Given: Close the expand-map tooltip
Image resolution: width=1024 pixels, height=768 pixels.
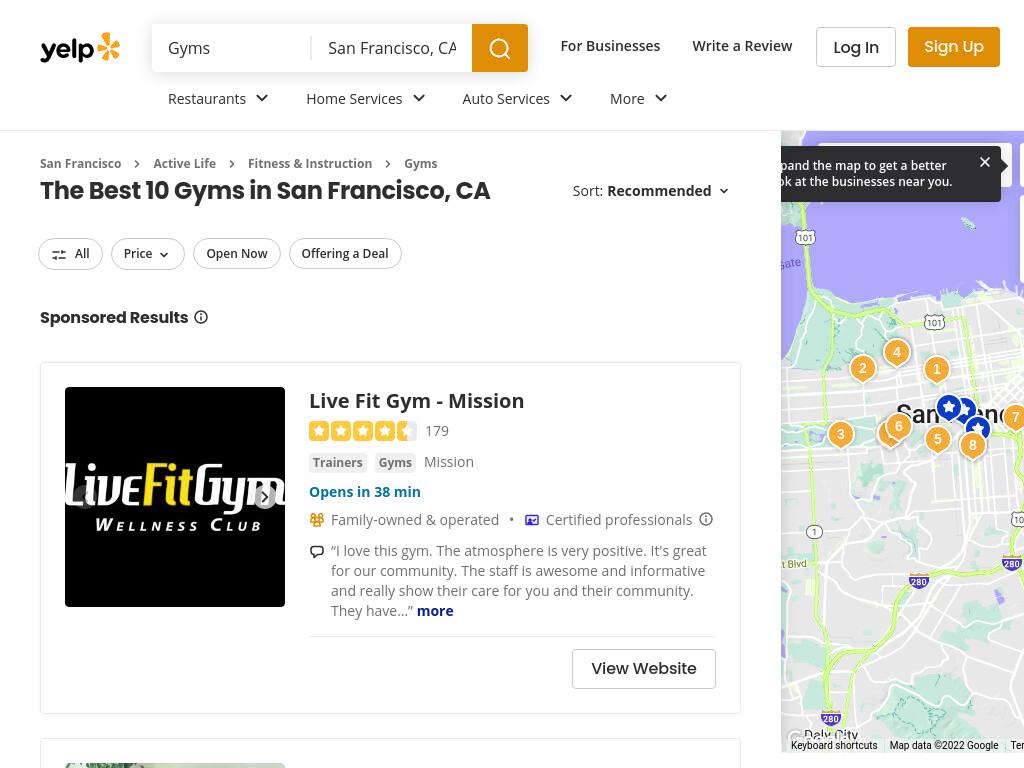Looking at the screenshot, I should (x=985, y=162).
